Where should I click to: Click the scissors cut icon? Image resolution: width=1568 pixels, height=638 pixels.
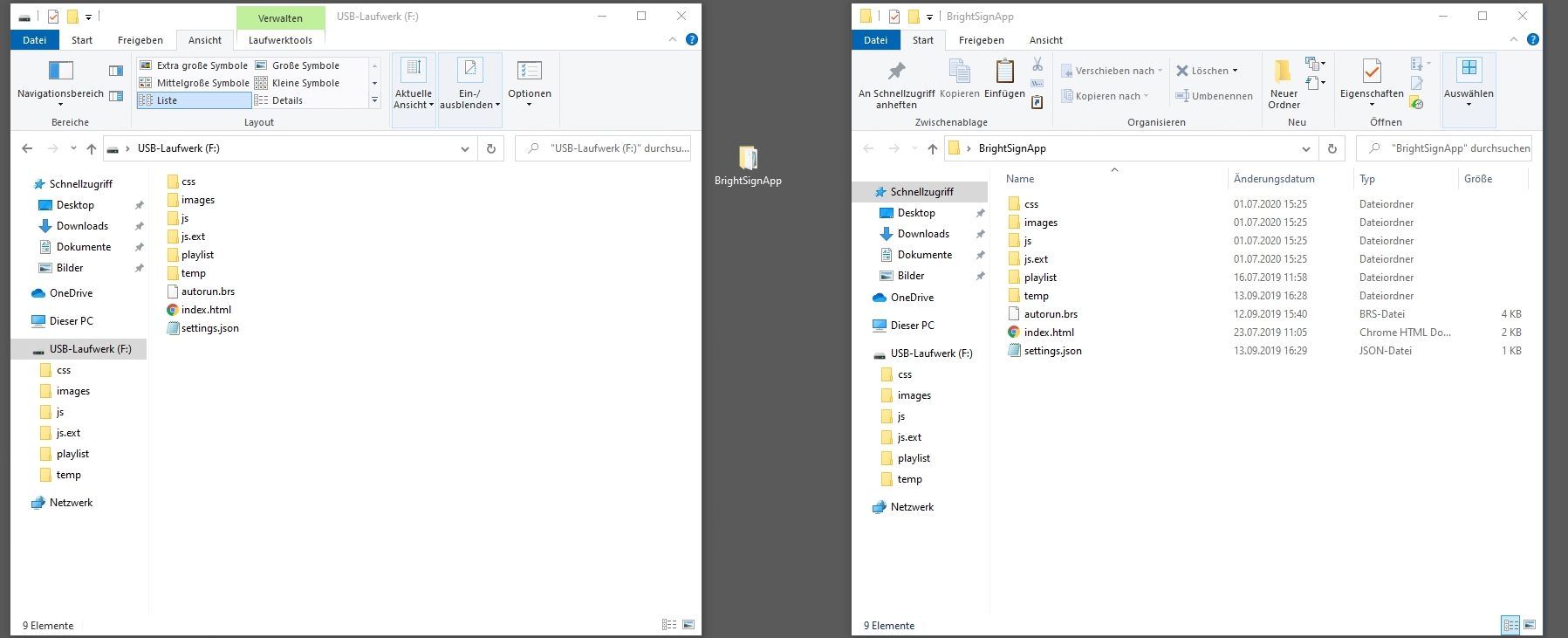point(1037,65)
